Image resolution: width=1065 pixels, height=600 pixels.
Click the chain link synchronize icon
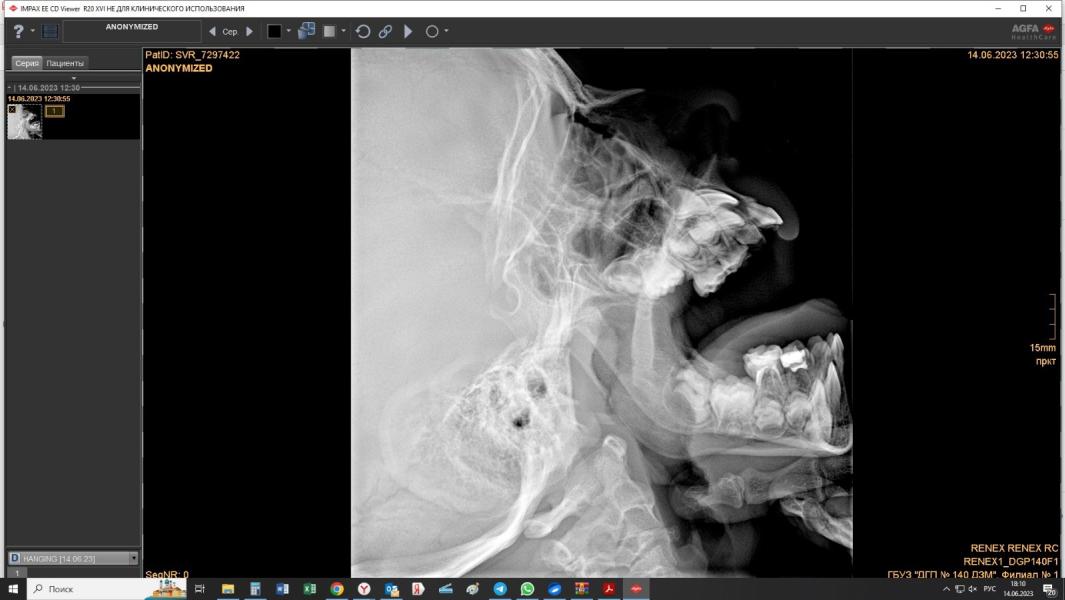pyautogui.click(x=385, y=31)
